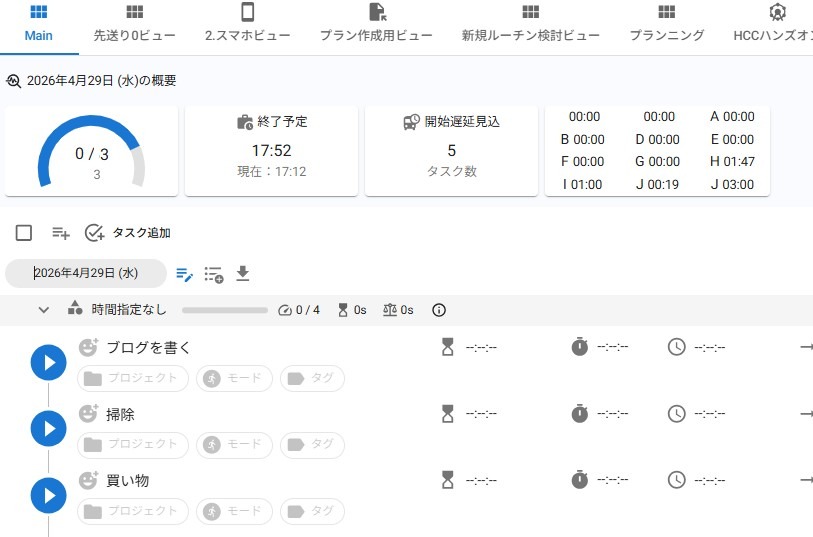The image size is (813, 537).
Task: Click the emoji icon for ブログを書く
Action: tap(89, 347)
